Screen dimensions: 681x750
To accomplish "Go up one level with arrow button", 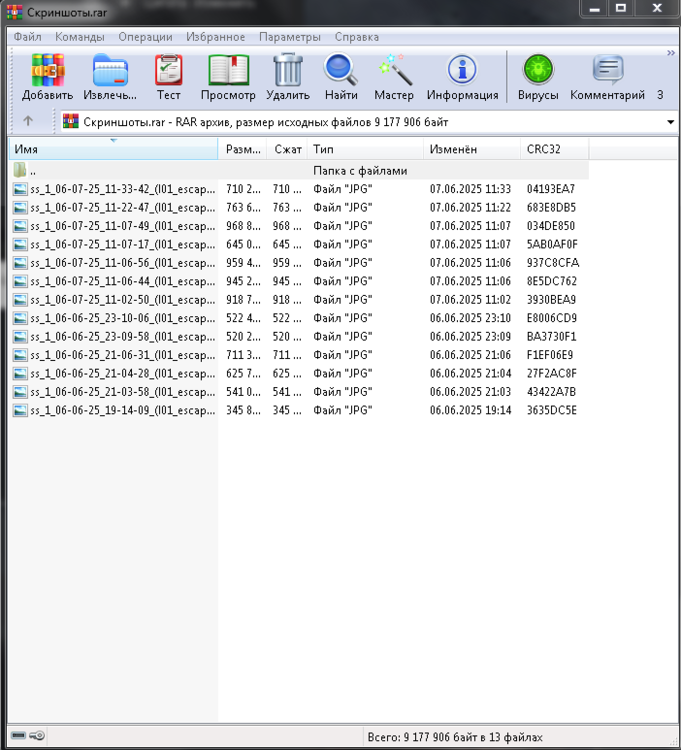I will pyautogui.click(x=28, y=121).
